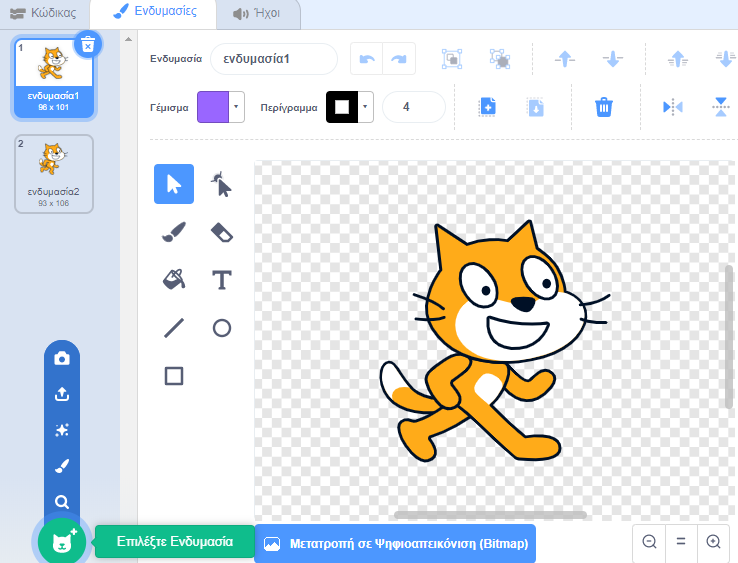Move selection backward one layer
The width and height of the screenshot is (738, 563).
coord(613,59)
